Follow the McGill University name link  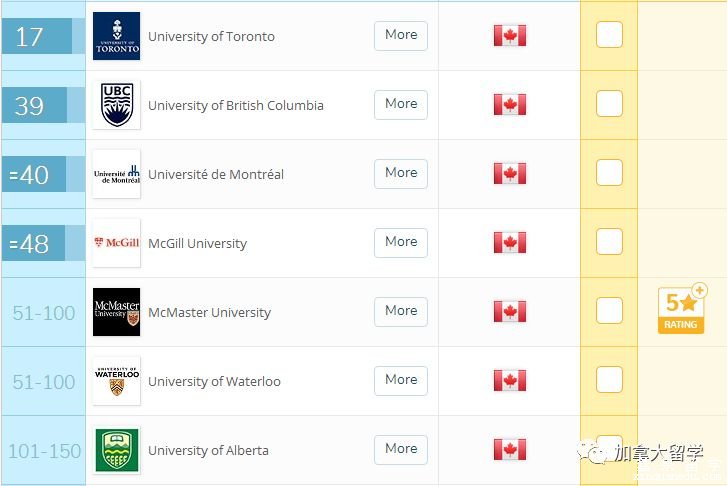(198, 243)
